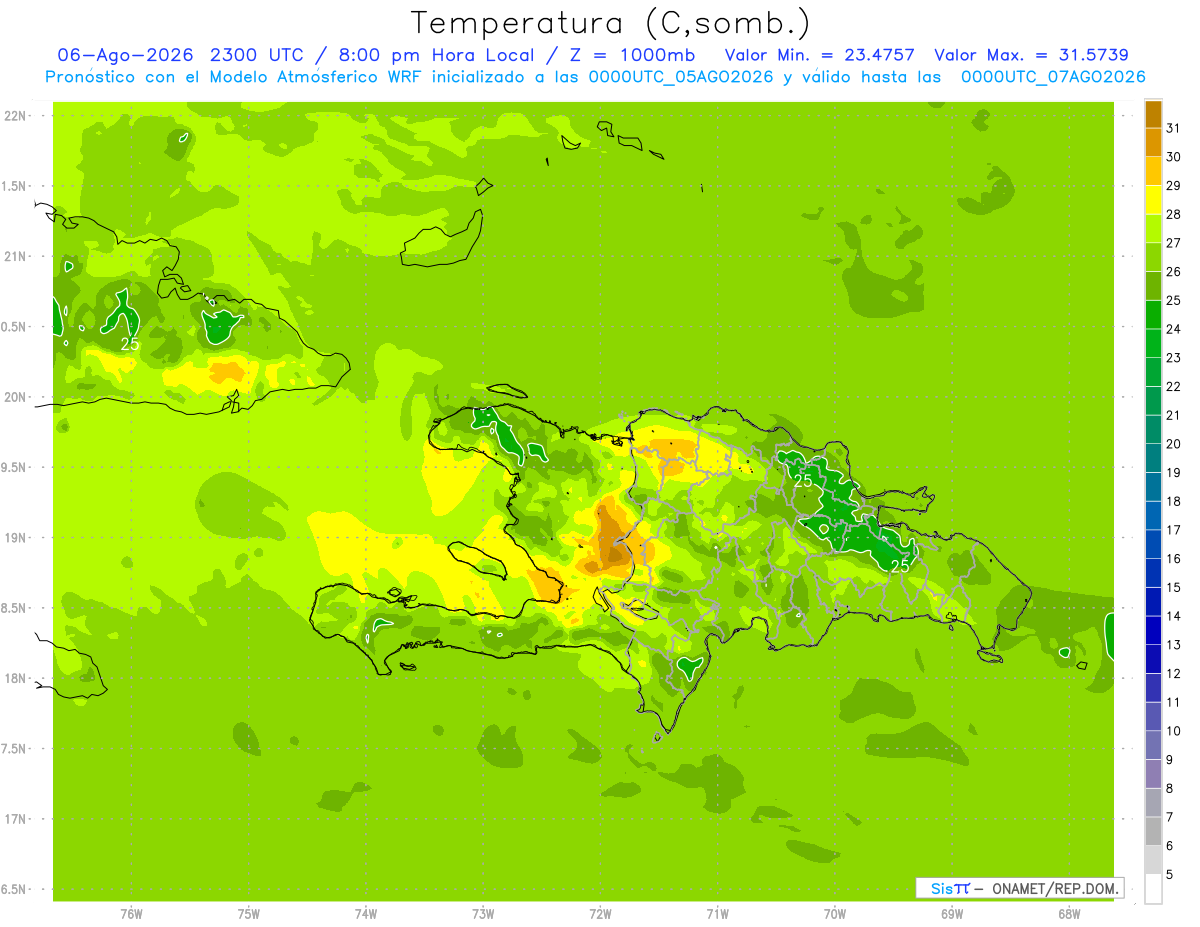
Task: Click the color bar segment between 22 and 23
Action: click(1153, 372)
